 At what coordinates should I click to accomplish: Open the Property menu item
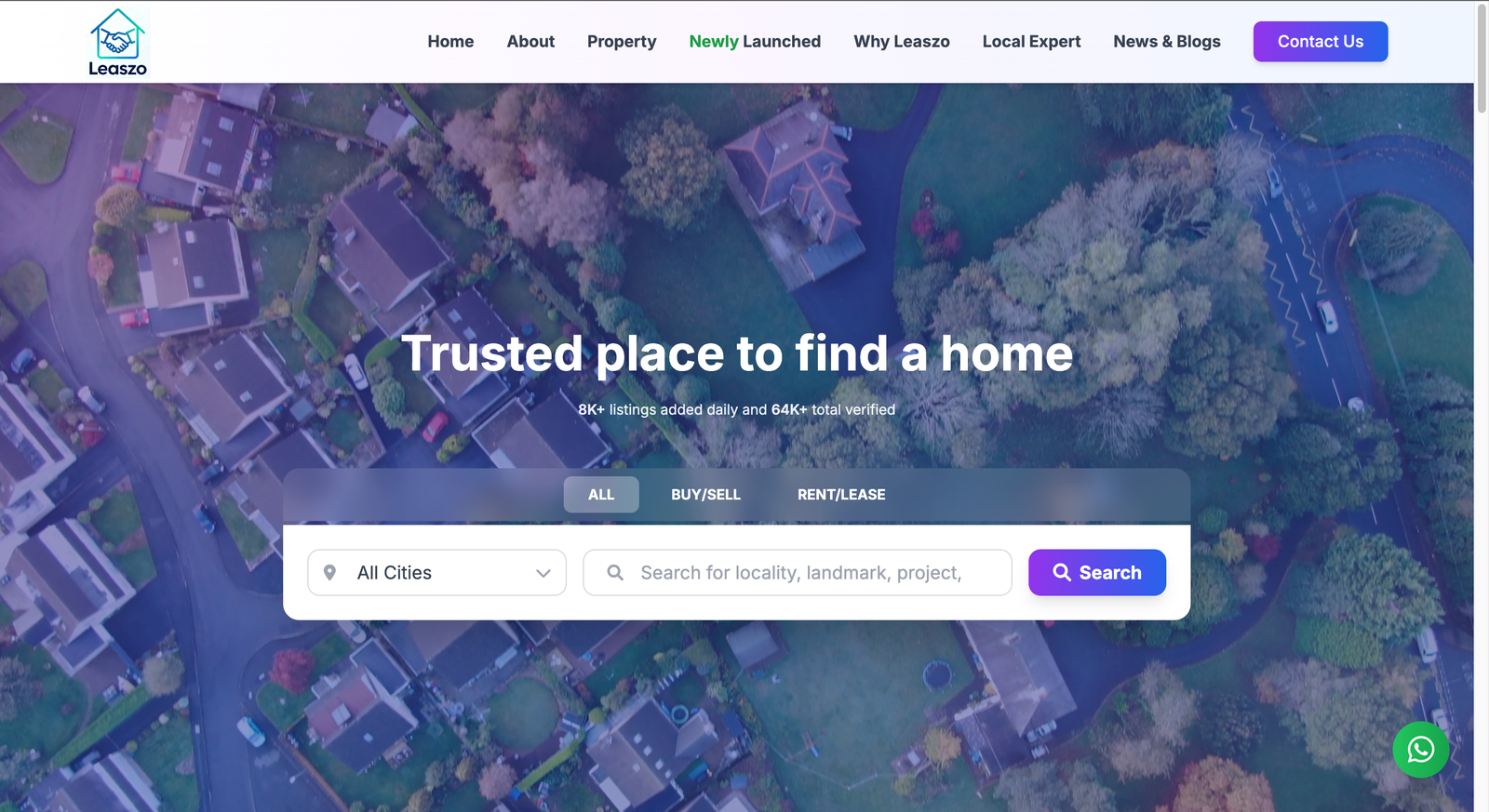click(x=622, y=42)
